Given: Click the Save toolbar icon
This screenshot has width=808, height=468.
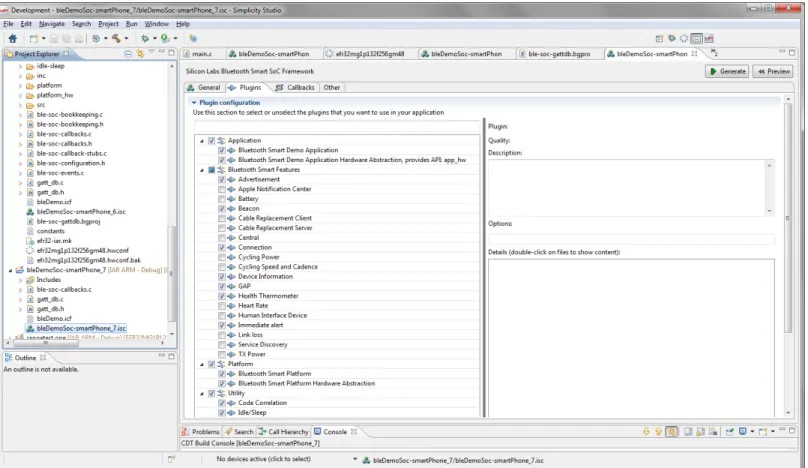Looking at the screenshot, I should point(54,38).
